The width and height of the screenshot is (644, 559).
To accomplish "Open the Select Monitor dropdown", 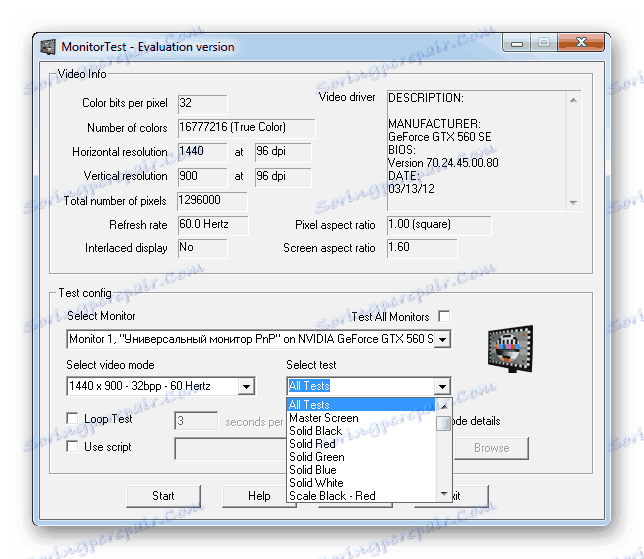I will 442,340.
